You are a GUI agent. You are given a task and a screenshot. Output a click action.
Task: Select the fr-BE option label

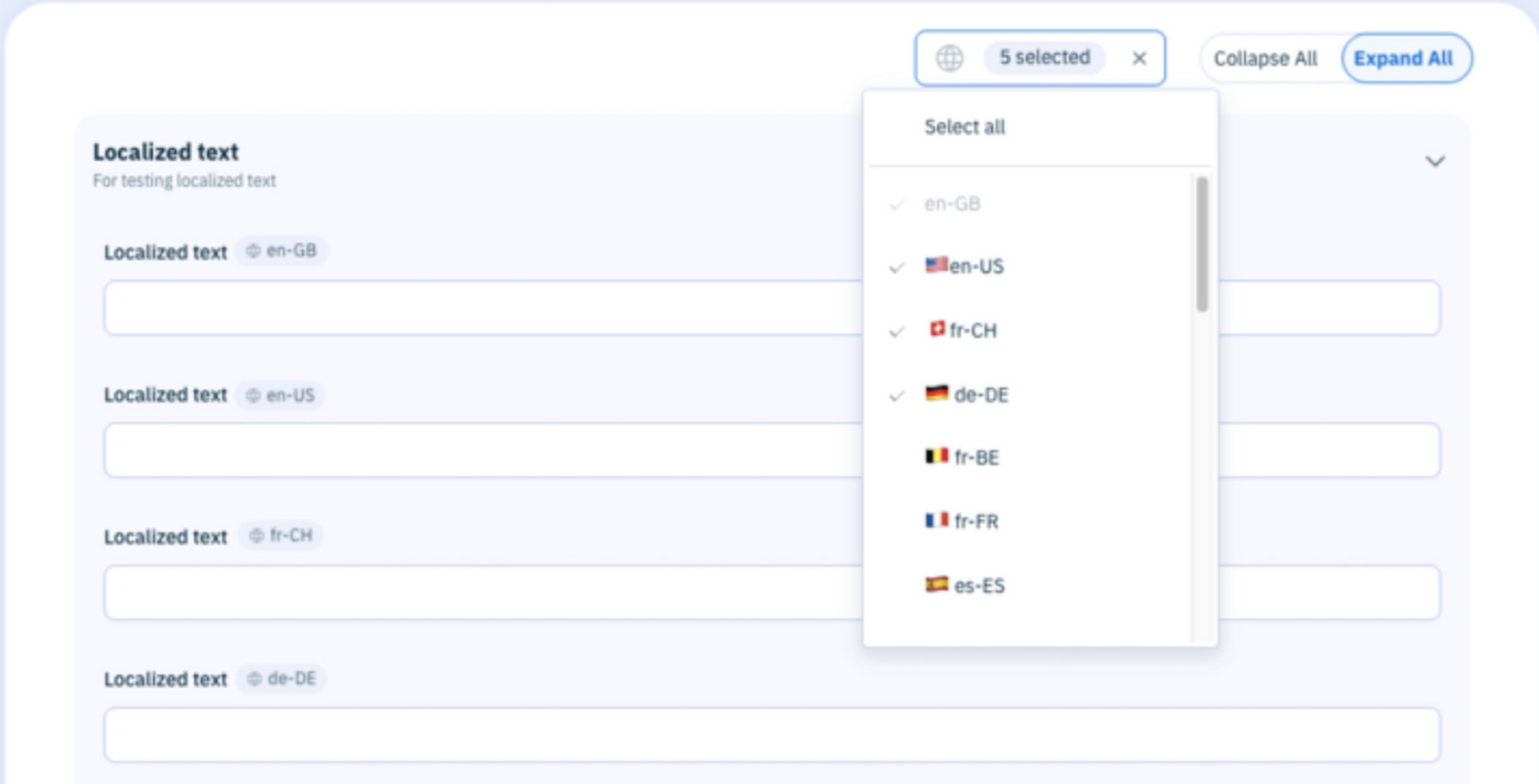click(x=977, y=457)
